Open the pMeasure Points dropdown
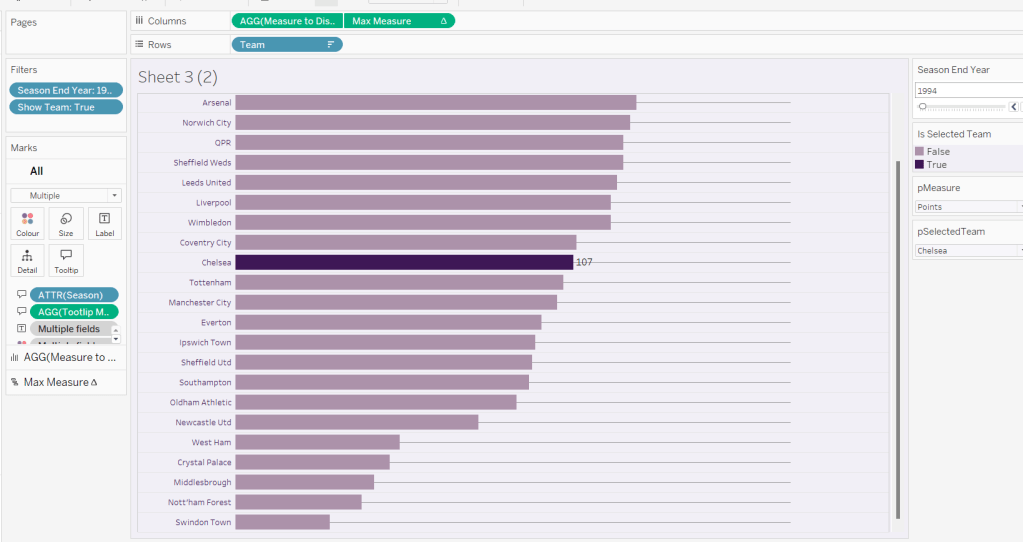1023x542 pixels. point(1018,207)
